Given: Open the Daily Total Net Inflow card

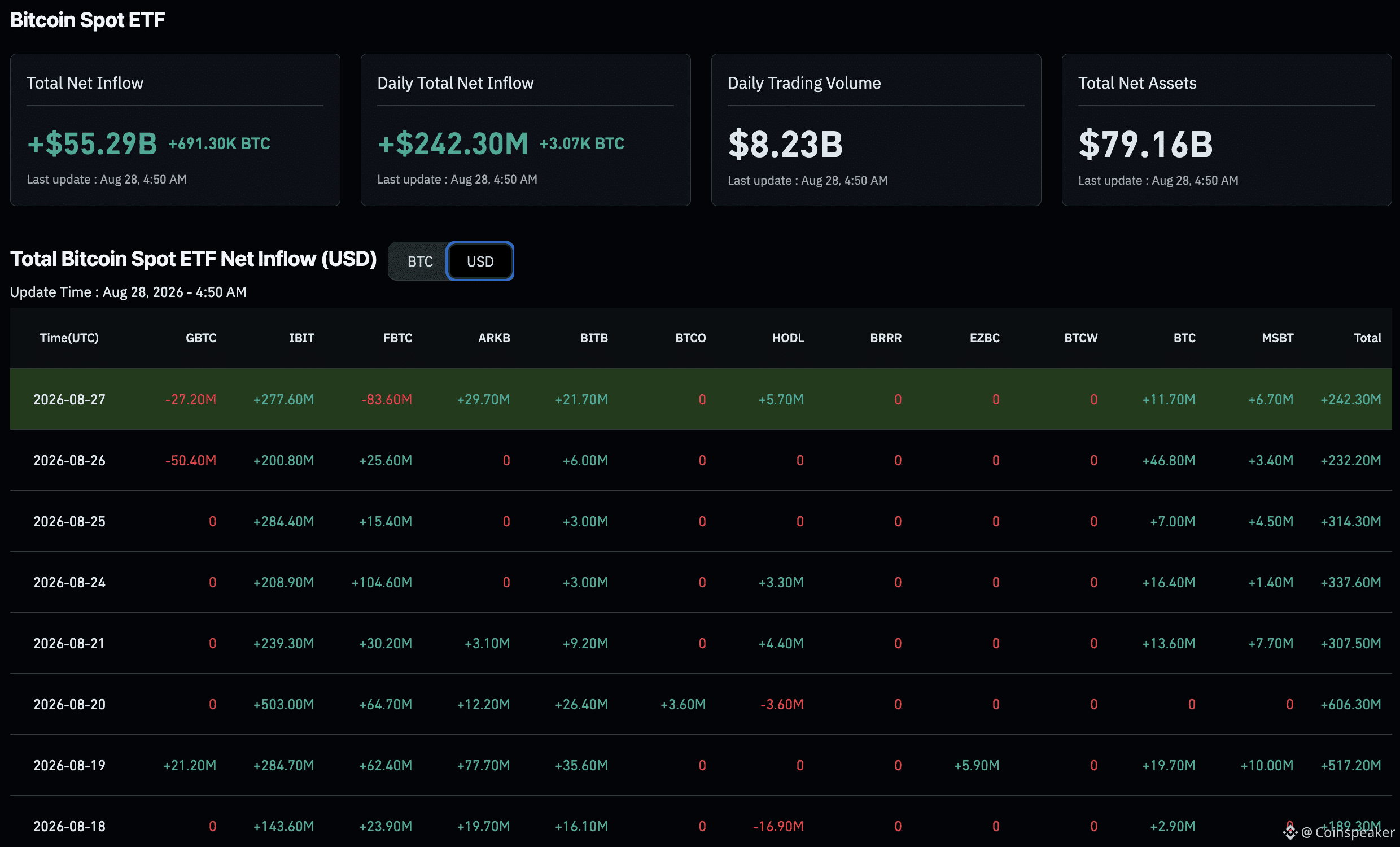Looking at the screenshot, I should click(526, 130).
